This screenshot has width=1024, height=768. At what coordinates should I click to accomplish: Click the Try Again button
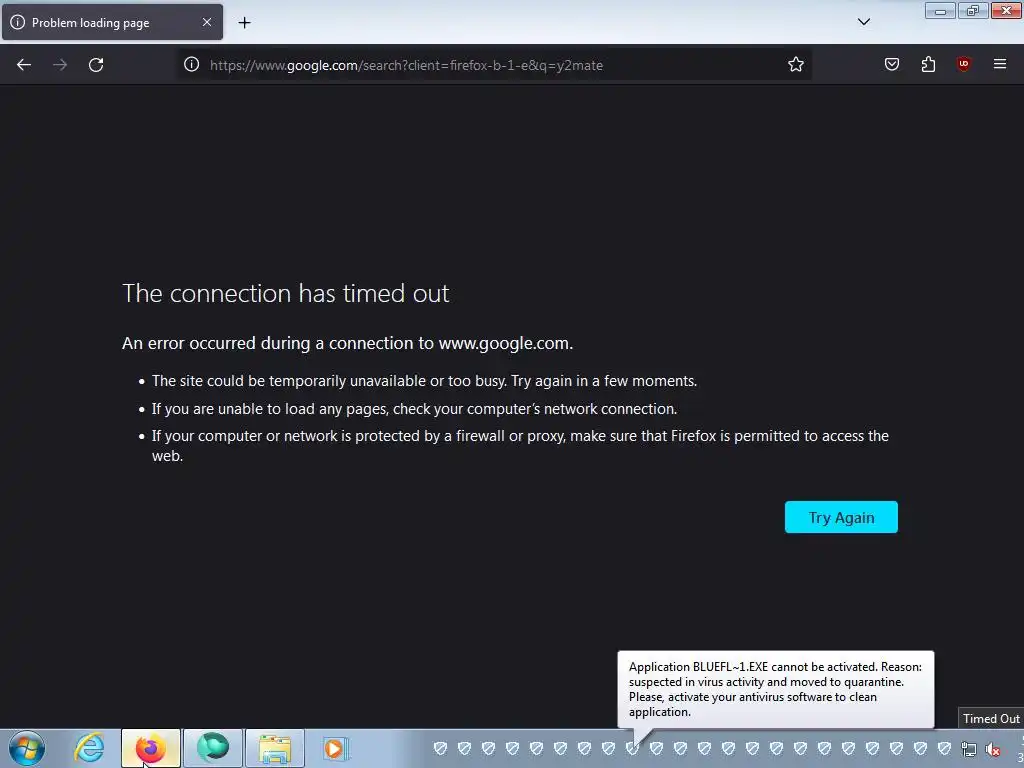[841, 517]
